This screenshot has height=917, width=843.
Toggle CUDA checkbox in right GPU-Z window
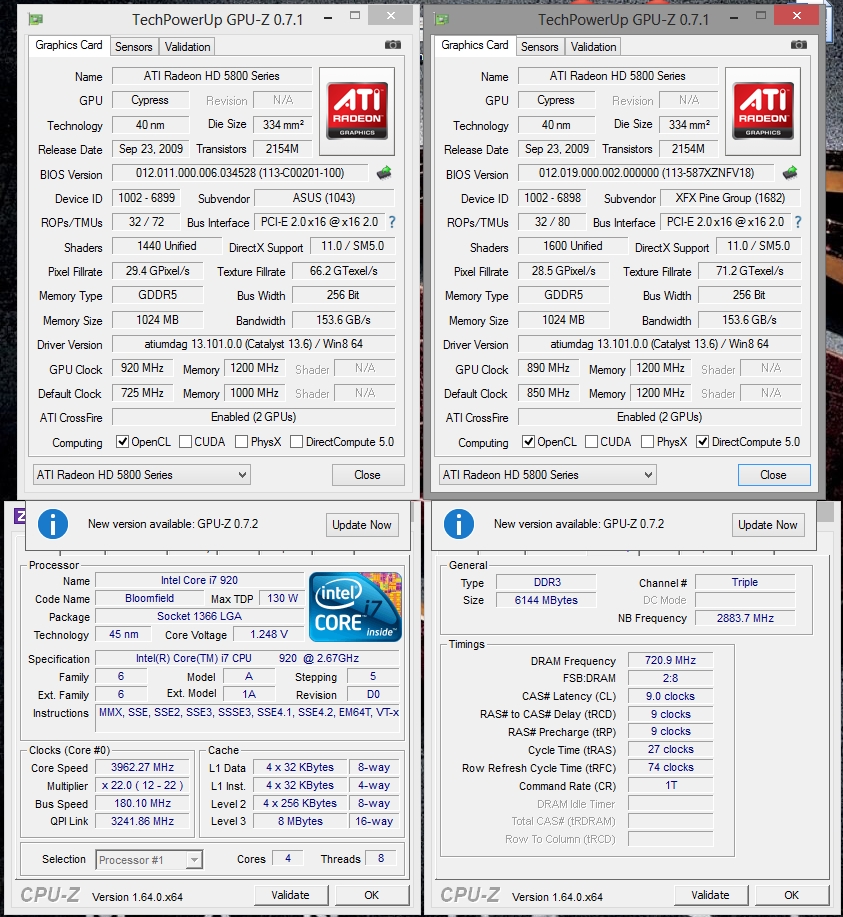[x=591, y=442]
